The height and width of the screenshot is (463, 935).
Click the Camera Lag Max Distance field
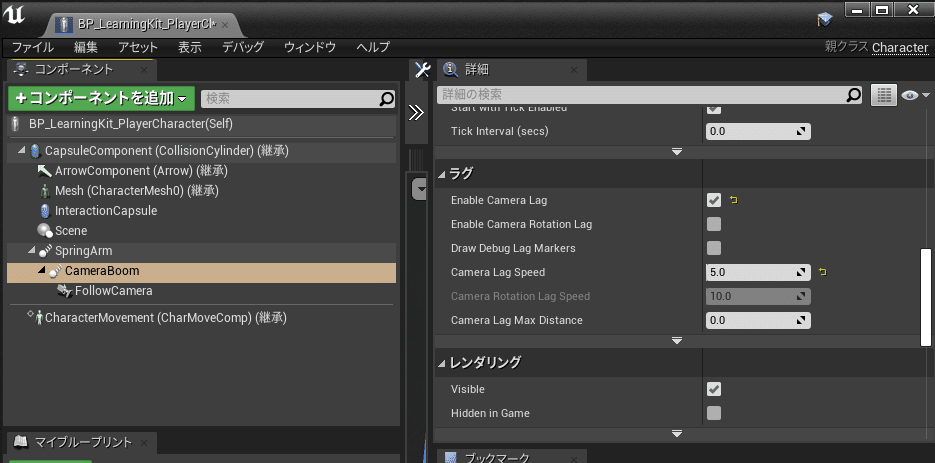point(758,320)
